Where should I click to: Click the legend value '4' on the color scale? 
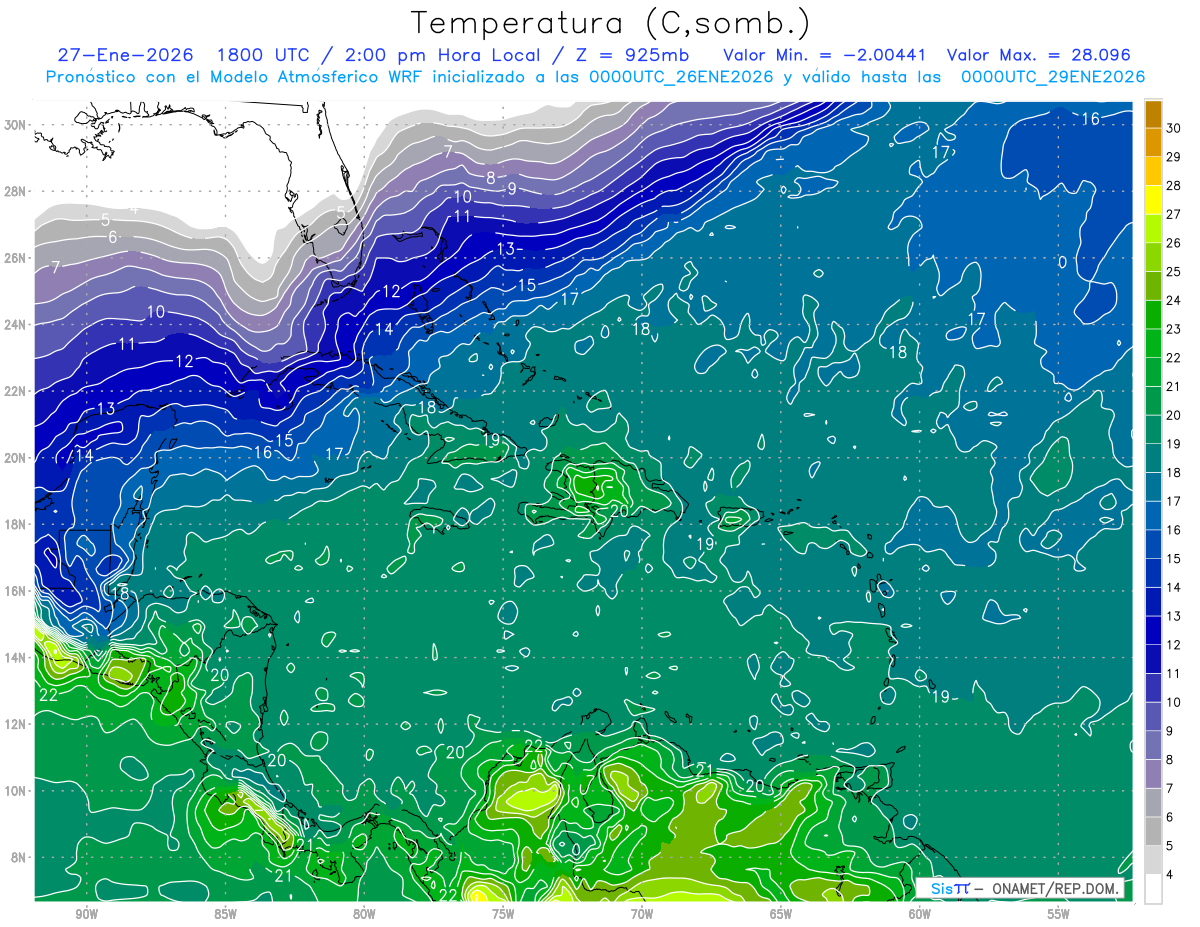click(x=1171, y=874)
